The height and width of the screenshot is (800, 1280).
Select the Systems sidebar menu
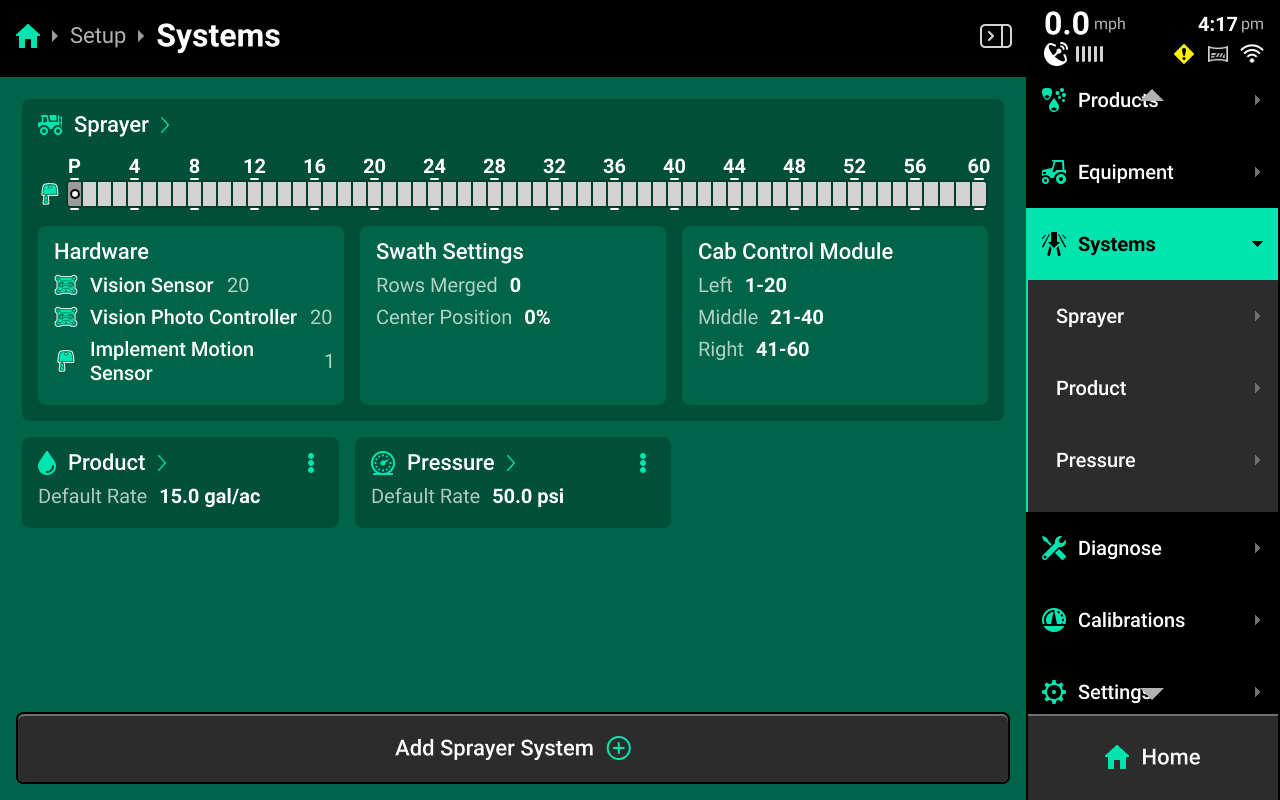[x=1153, y=244]
